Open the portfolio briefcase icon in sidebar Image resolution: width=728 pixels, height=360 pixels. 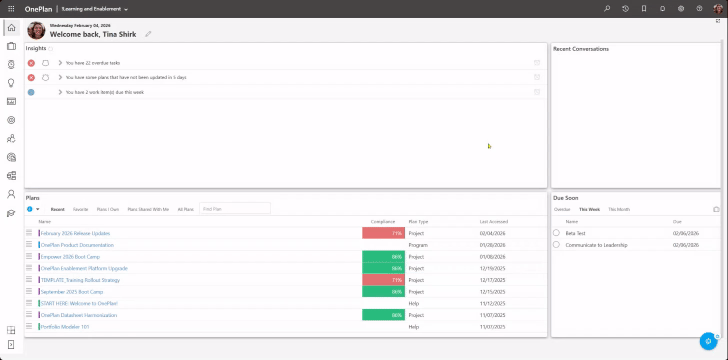pyautogui.click(x=11, y=46)
